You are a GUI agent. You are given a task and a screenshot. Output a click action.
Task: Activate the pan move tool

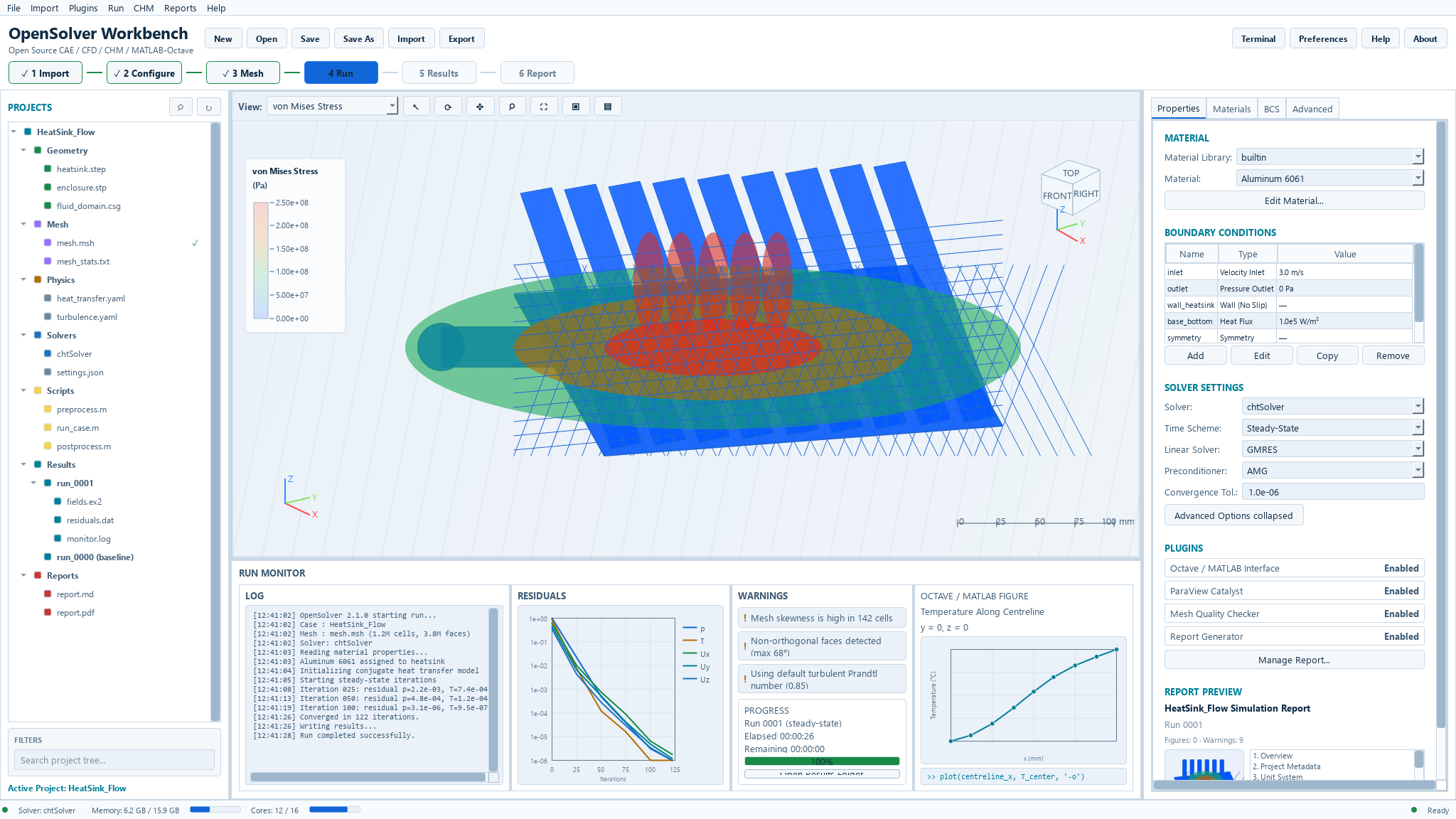(480, 107)
